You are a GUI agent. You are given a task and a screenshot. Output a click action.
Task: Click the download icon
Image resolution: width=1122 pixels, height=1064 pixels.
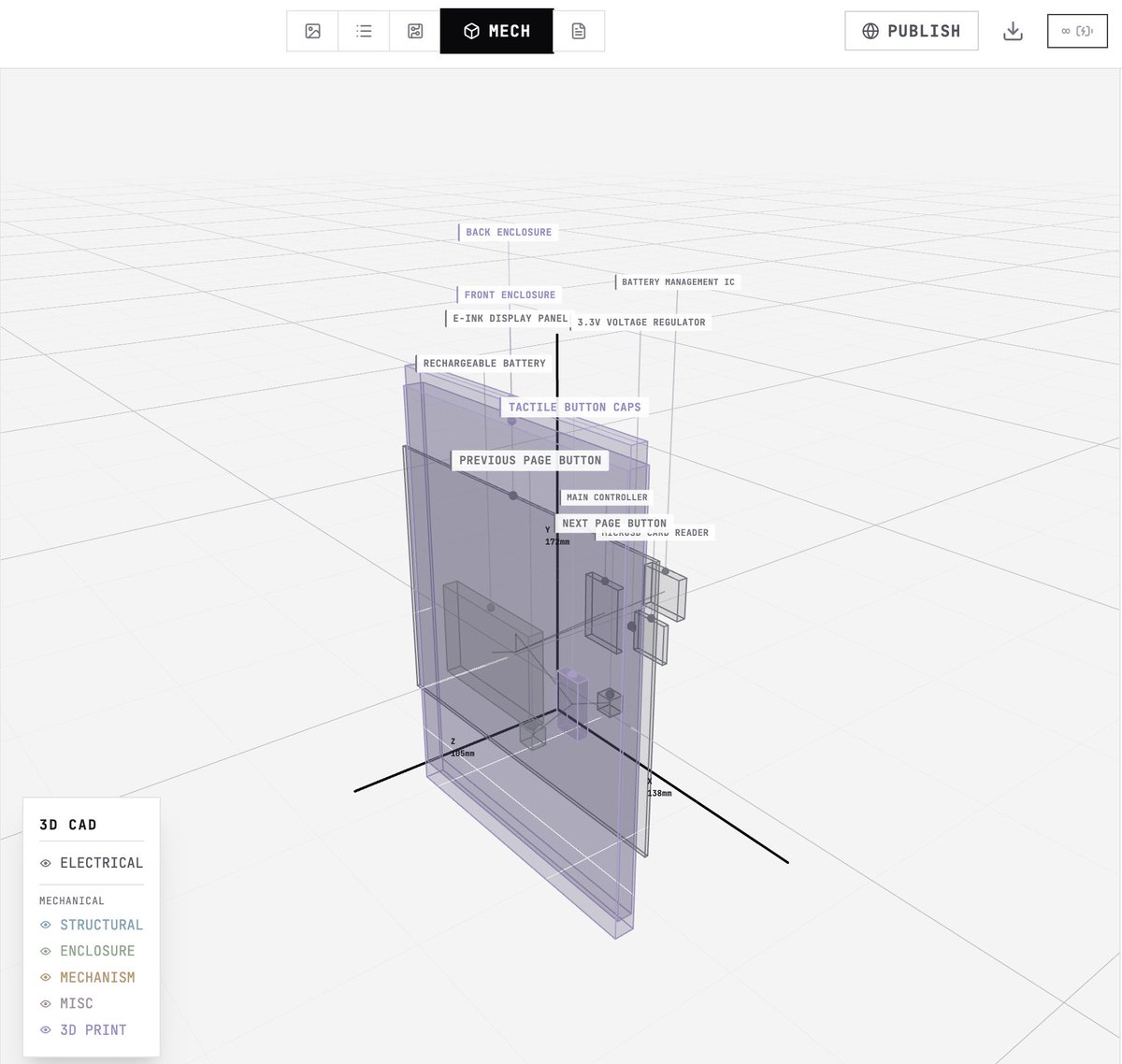click(x=1013, y=31)
